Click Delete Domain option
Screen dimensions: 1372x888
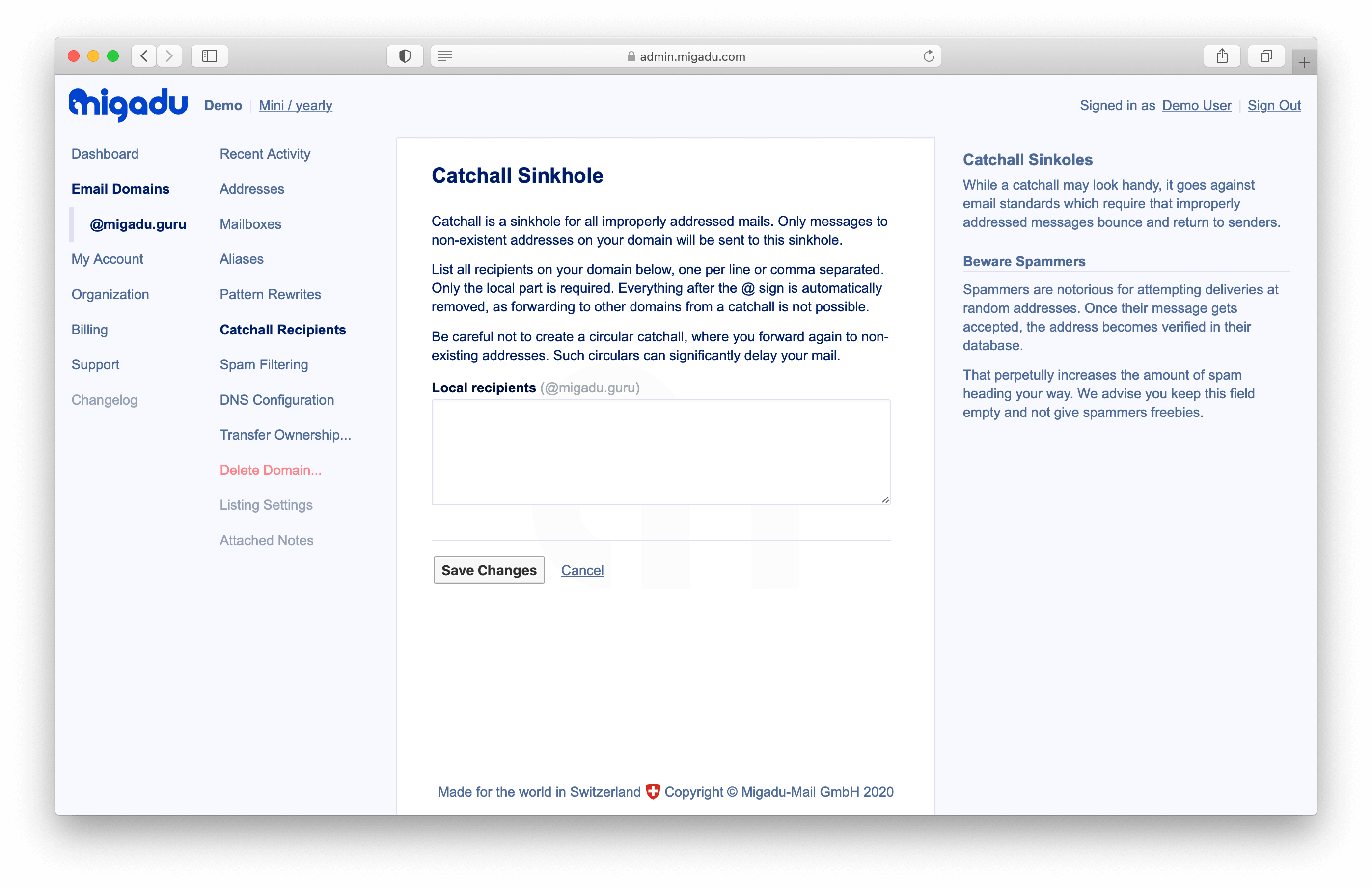271,469
